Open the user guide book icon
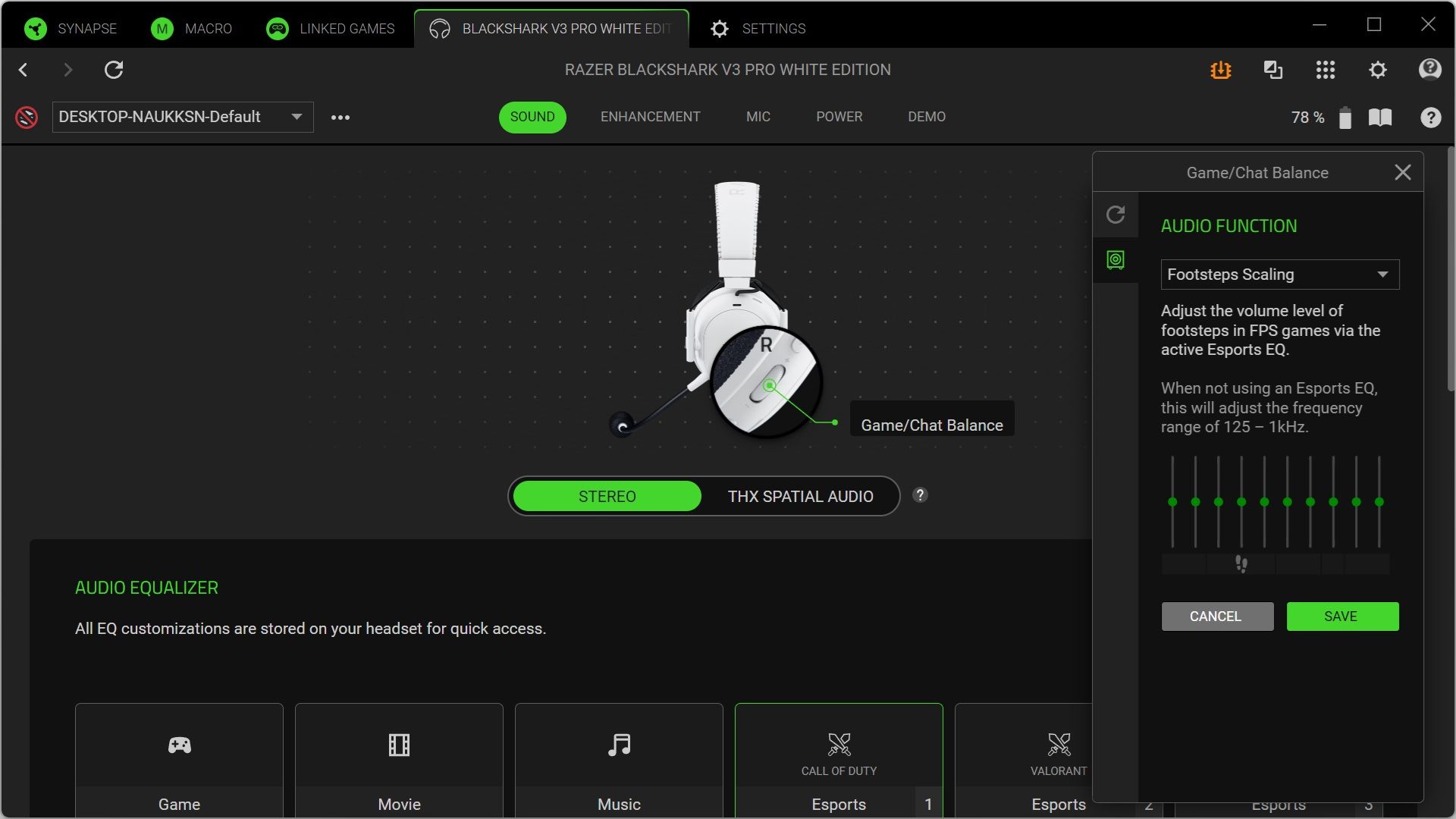 coord(1380,117)
